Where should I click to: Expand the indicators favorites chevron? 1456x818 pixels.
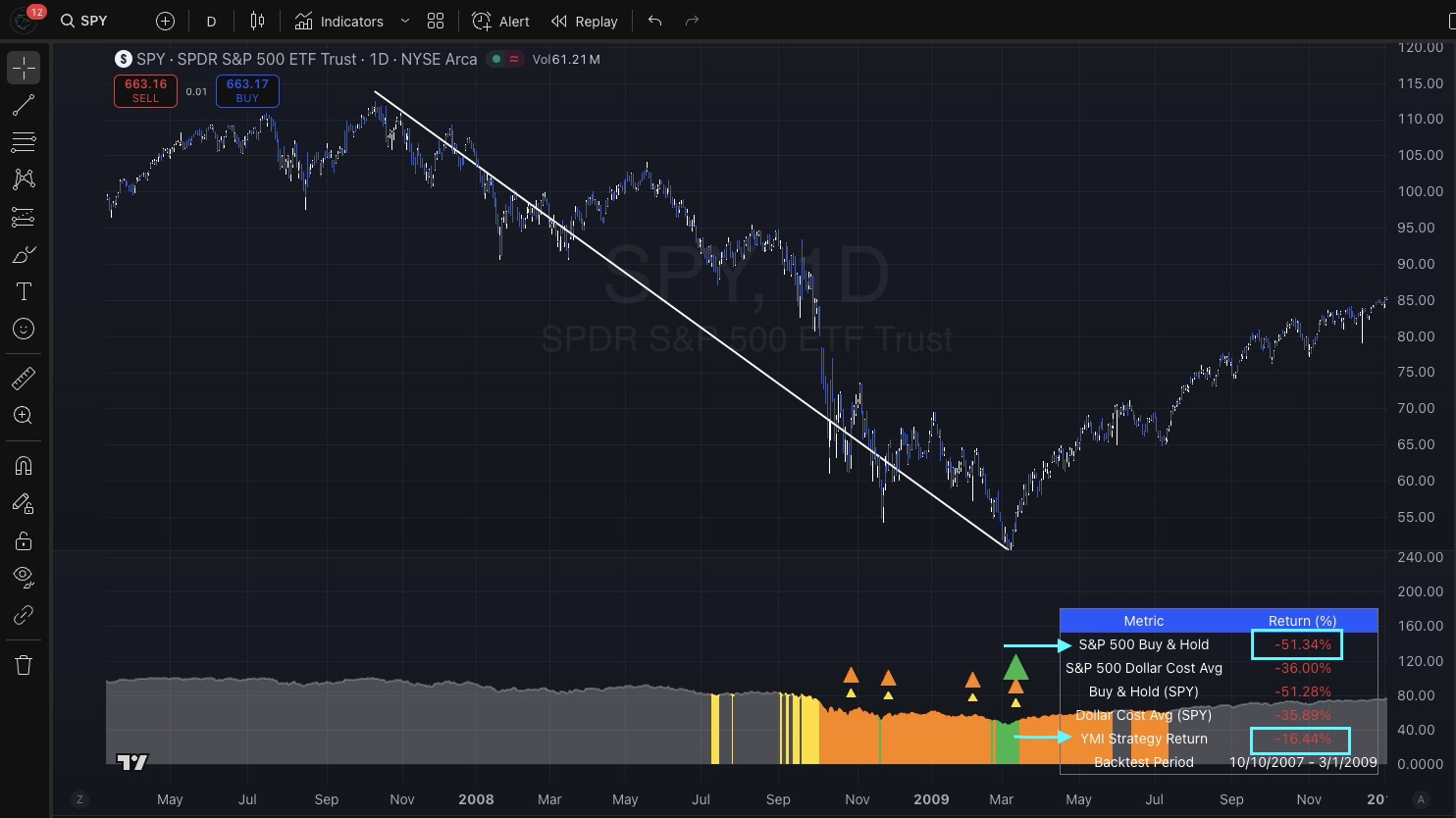pos(404,21)
